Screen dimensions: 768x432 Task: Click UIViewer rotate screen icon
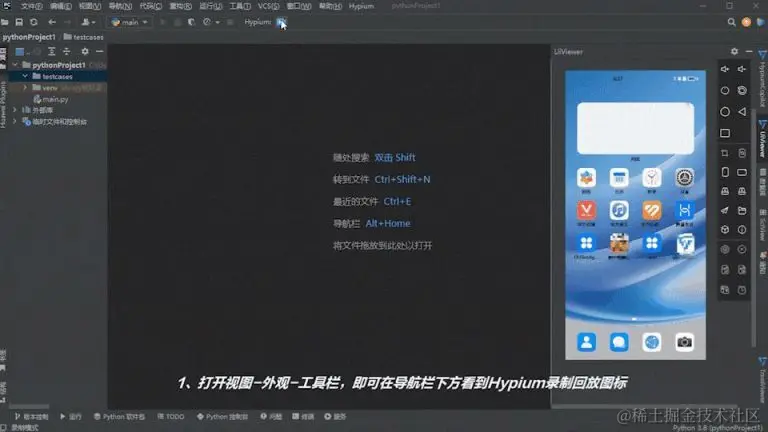(x=742, y=91)
